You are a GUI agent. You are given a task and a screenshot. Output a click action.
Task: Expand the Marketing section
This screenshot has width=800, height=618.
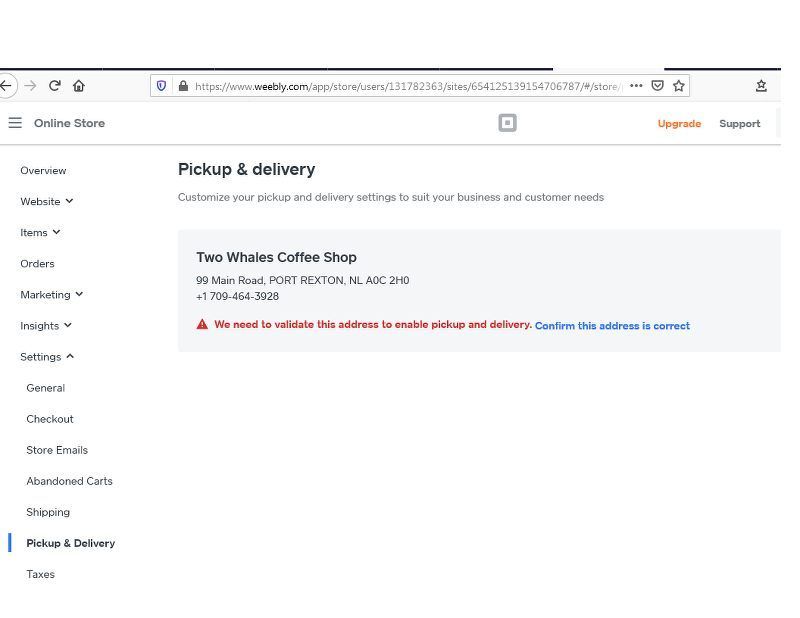(51, 294)
